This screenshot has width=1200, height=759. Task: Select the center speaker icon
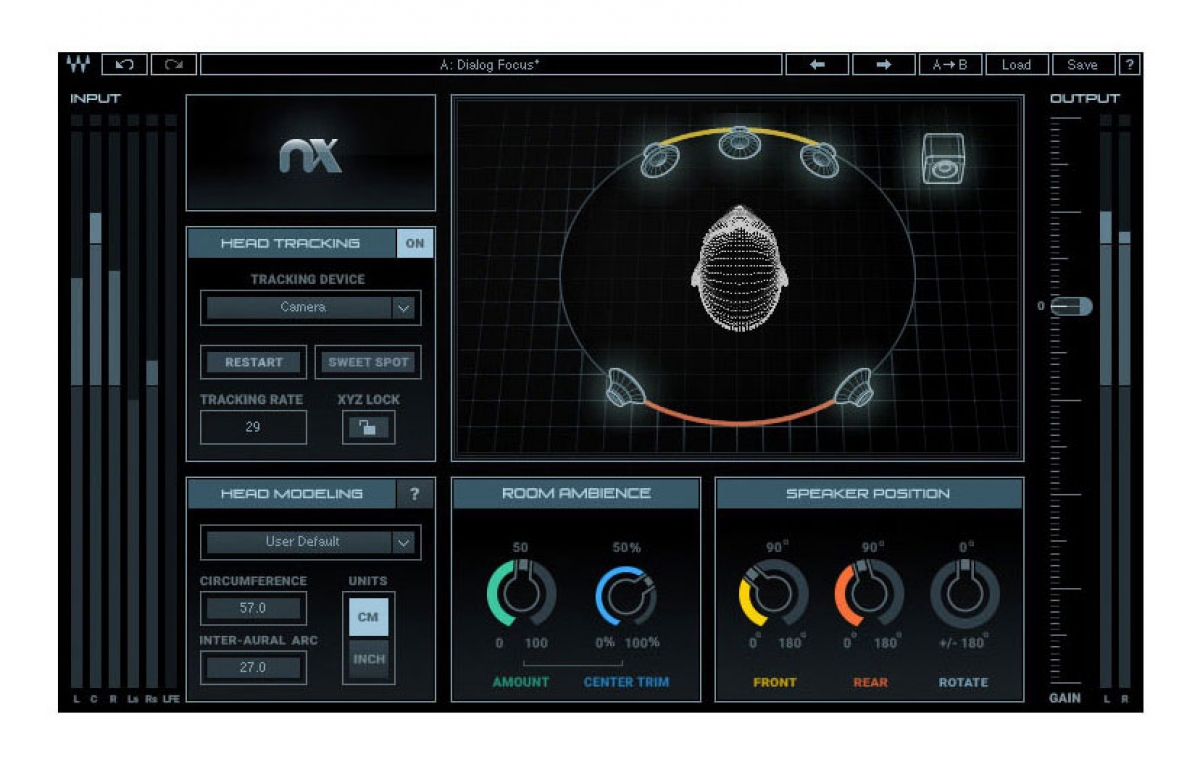pos(738,142)
